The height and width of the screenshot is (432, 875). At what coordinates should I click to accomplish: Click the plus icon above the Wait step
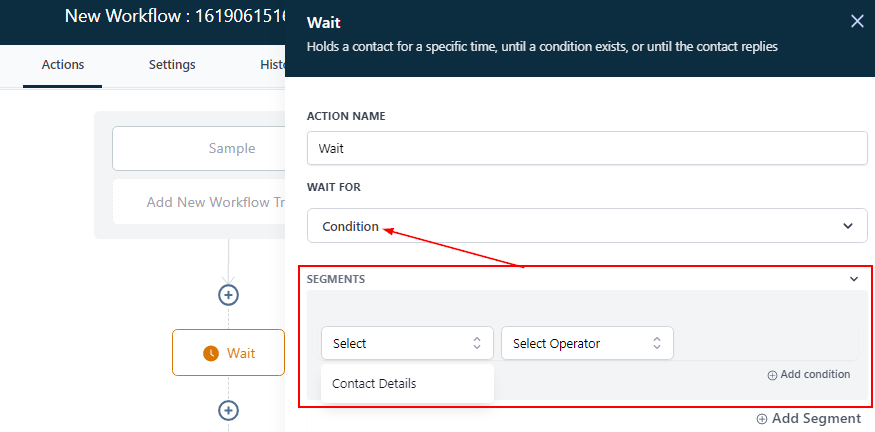tap(229, 294)
